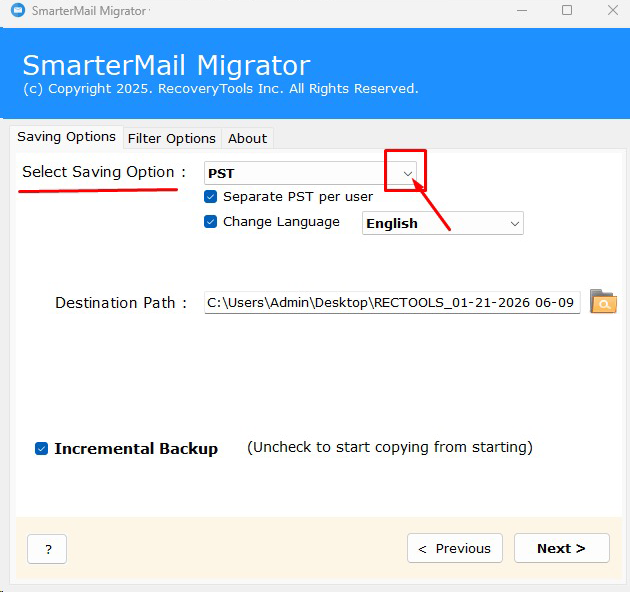
Task: Click the Next button
Action: pos(562,548)
